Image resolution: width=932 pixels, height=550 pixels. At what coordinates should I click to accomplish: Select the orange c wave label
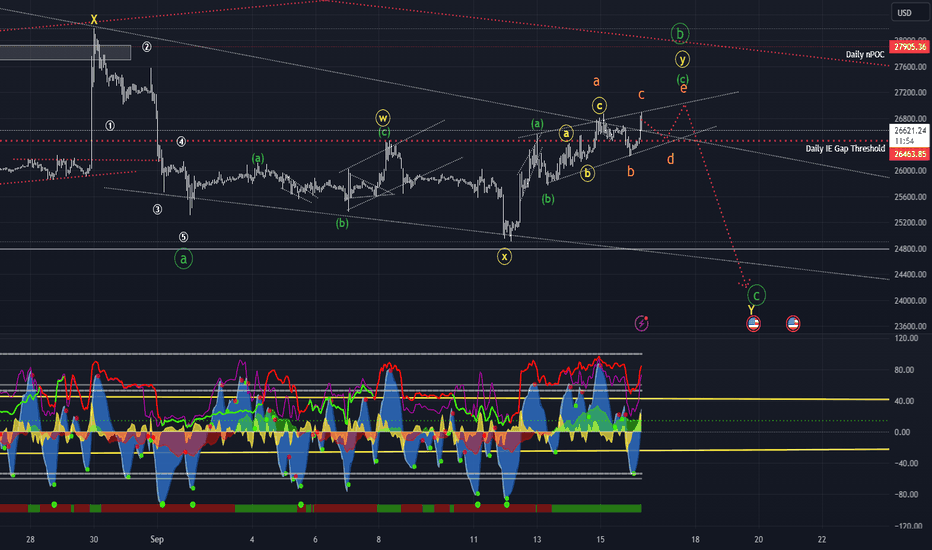coord(641,95)
